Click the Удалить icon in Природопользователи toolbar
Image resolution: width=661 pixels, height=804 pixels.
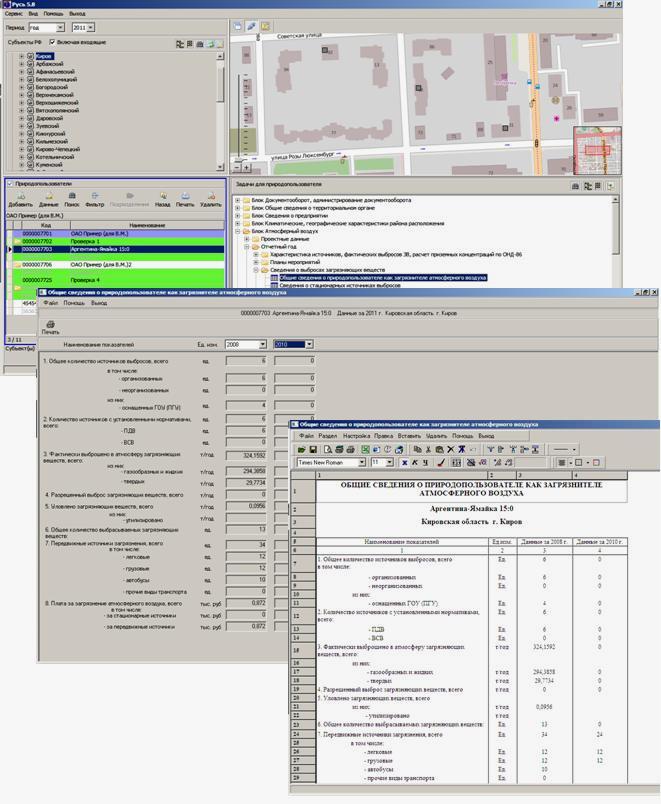(210, 198)
